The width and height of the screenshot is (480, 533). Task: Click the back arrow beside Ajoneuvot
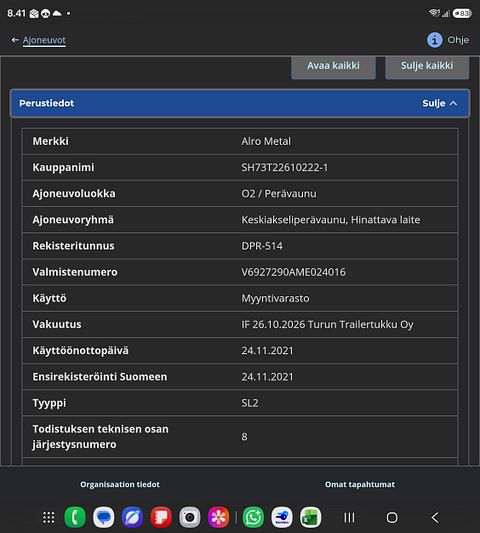[15, 40]
